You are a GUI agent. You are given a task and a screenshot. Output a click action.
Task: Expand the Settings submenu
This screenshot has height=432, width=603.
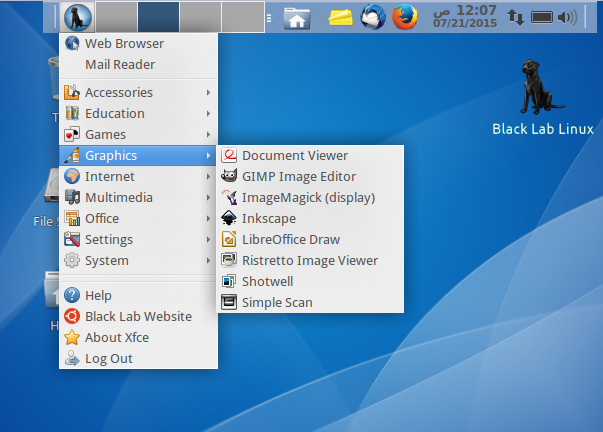138,239
